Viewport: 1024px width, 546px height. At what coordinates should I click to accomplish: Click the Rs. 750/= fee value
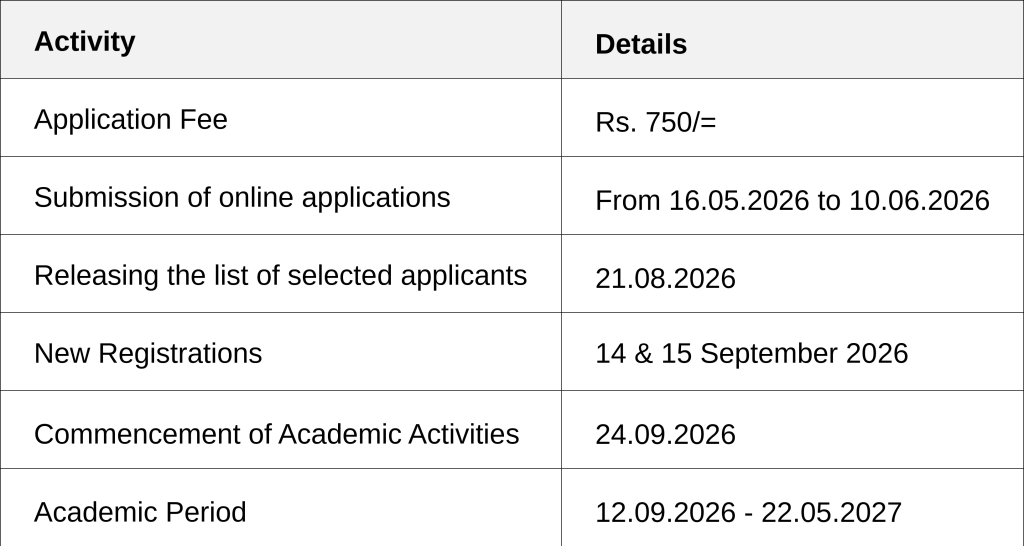point(656,122)
